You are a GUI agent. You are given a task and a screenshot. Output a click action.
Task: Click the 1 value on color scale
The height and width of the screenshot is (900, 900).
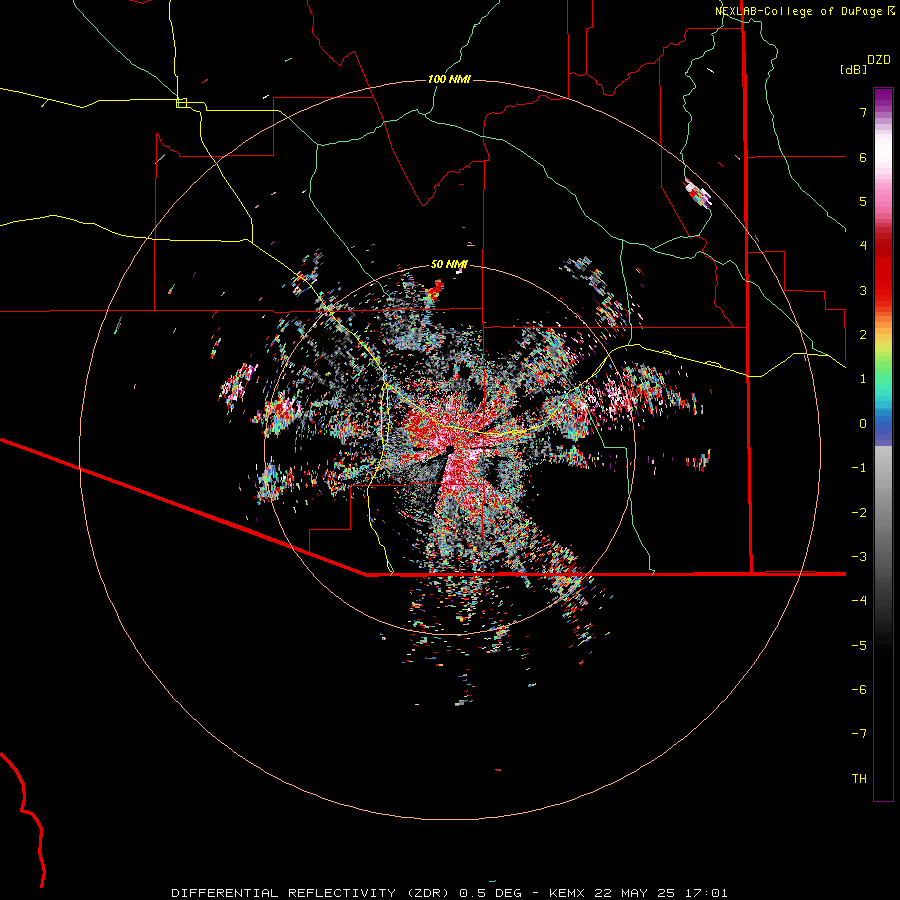863,378
